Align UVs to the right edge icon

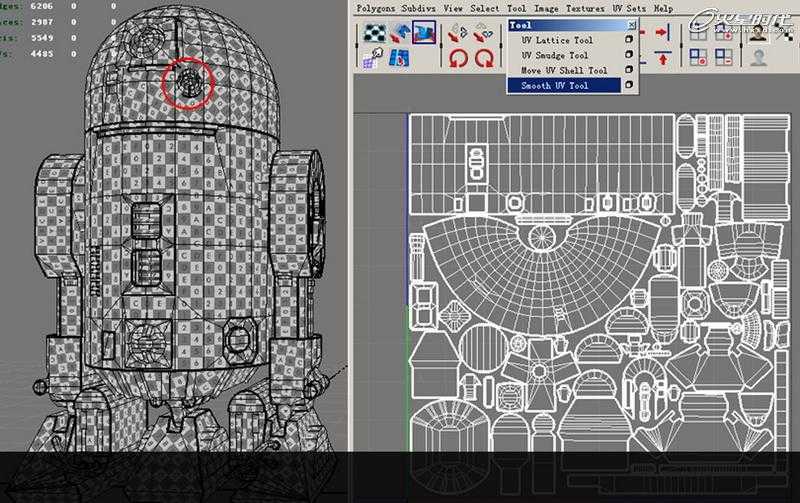click(x=662, y=33)
